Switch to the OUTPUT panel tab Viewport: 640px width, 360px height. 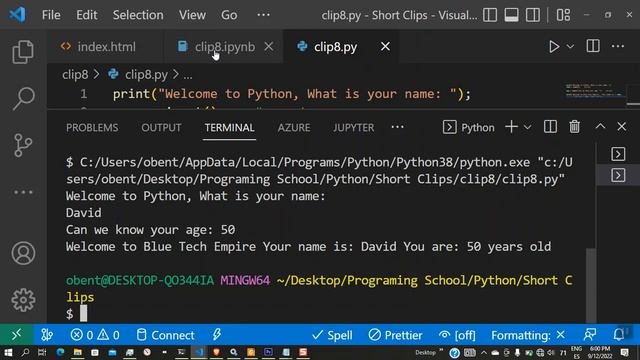161,128
